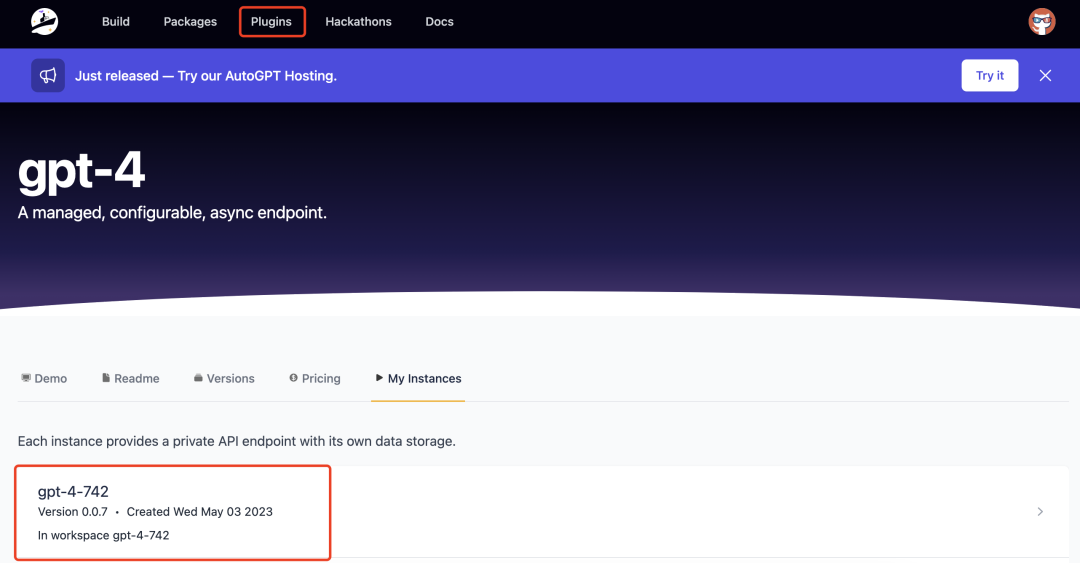Dismiss the AutoGPT Hosting banner

click(x=1045, y=76)
